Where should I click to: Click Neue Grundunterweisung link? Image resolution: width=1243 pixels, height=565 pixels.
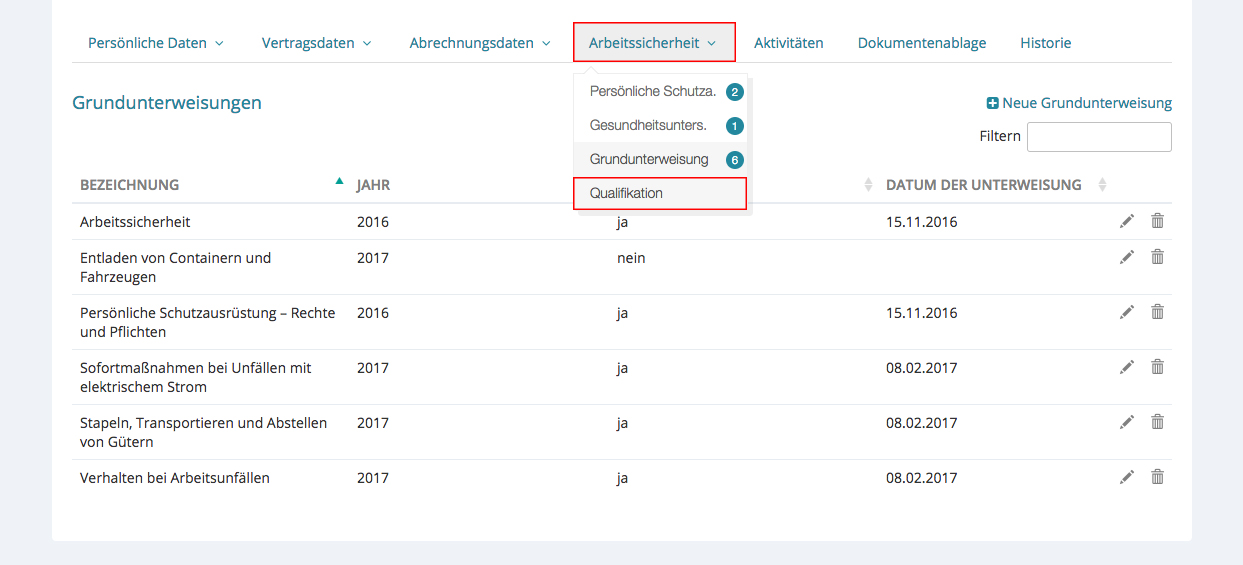[1079, 103]
